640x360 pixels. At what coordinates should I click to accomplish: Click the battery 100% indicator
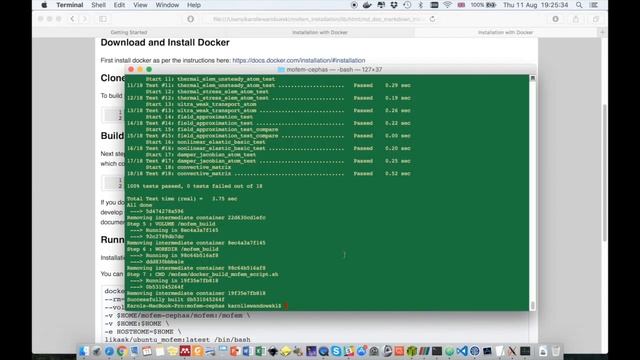pos(483,5)
